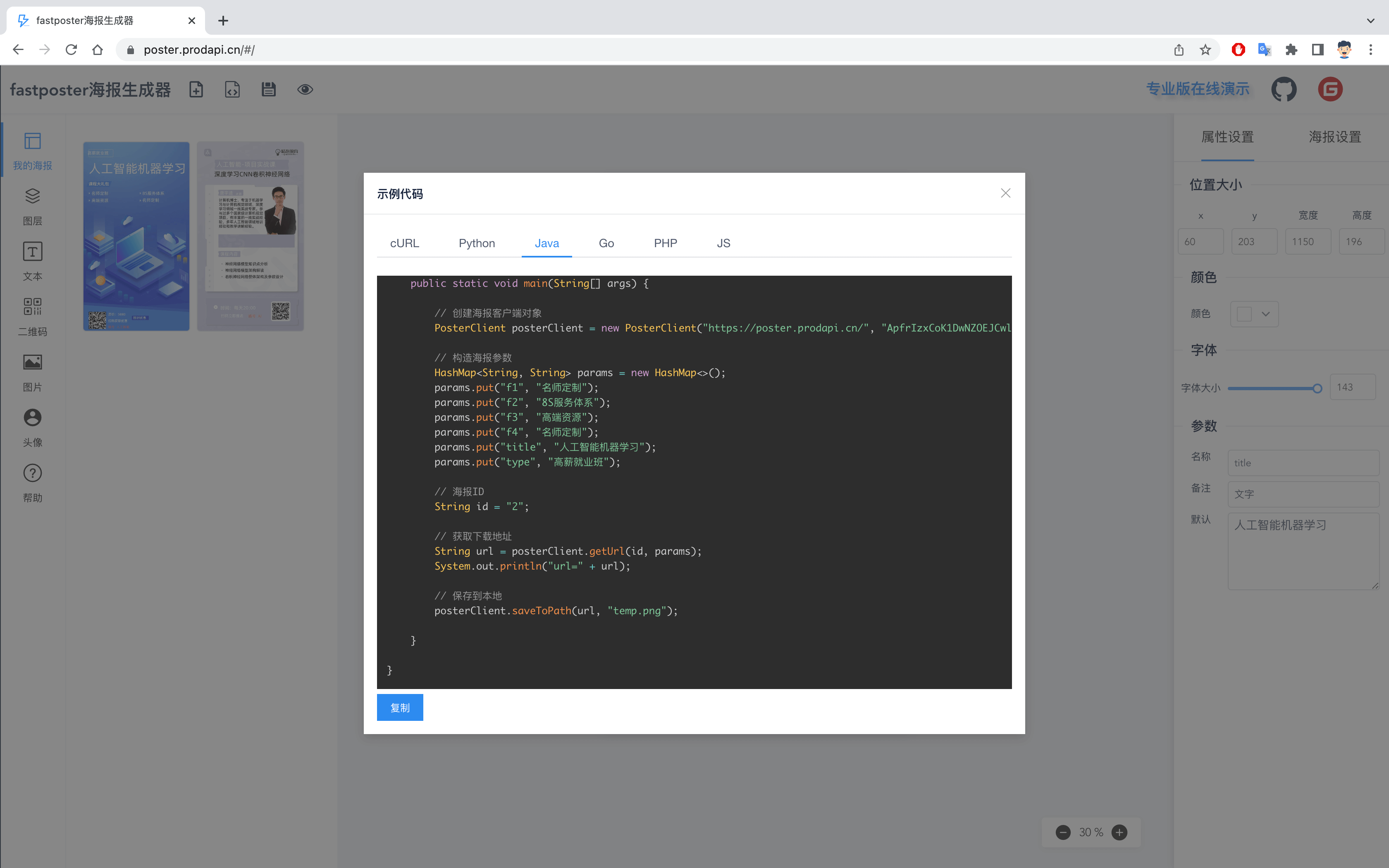Click the preview eye icon in toolbar
Viewport: 1389px width, 868px height.
click(x=305, y=89)
